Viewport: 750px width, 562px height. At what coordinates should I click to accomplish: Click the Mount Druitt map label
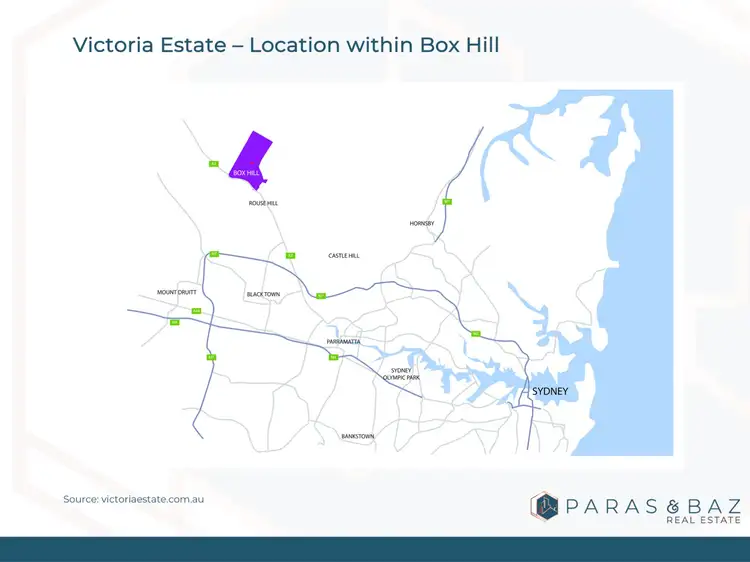click(x=177, y=292)
